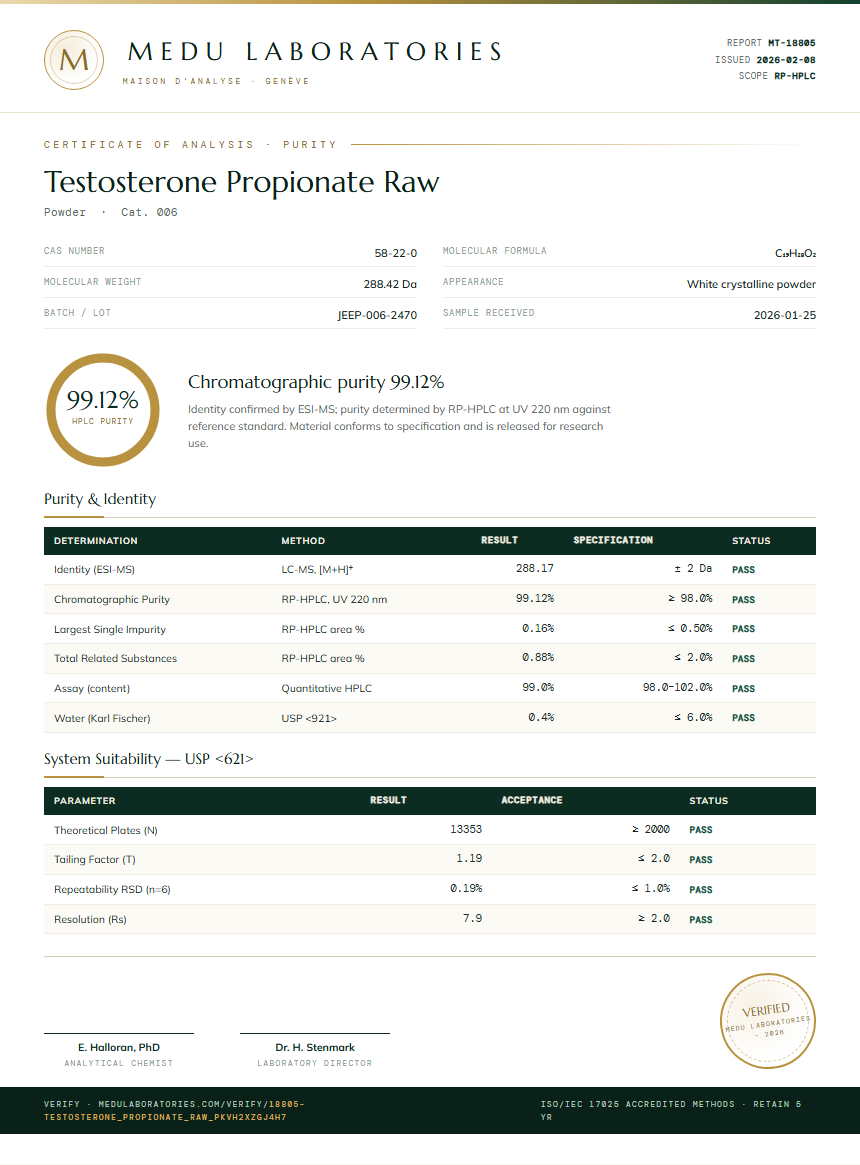Click the Purity & Identity section heading
The width and height of the screenshot is (860, 1165).
tap(100, 499)
